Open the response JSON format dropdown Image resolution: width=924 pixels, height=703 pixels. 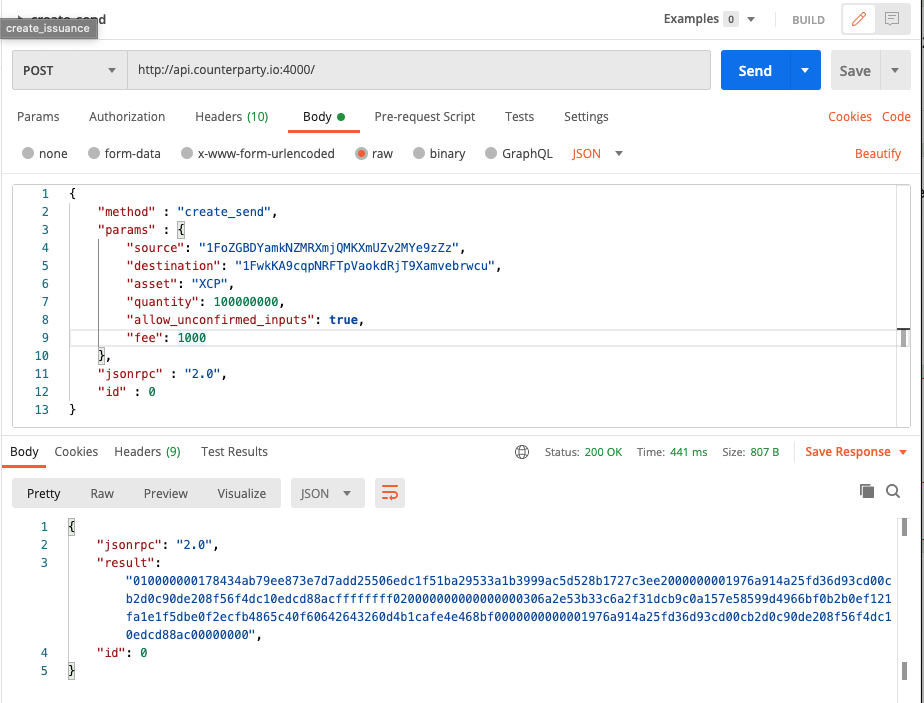(327, 493)
